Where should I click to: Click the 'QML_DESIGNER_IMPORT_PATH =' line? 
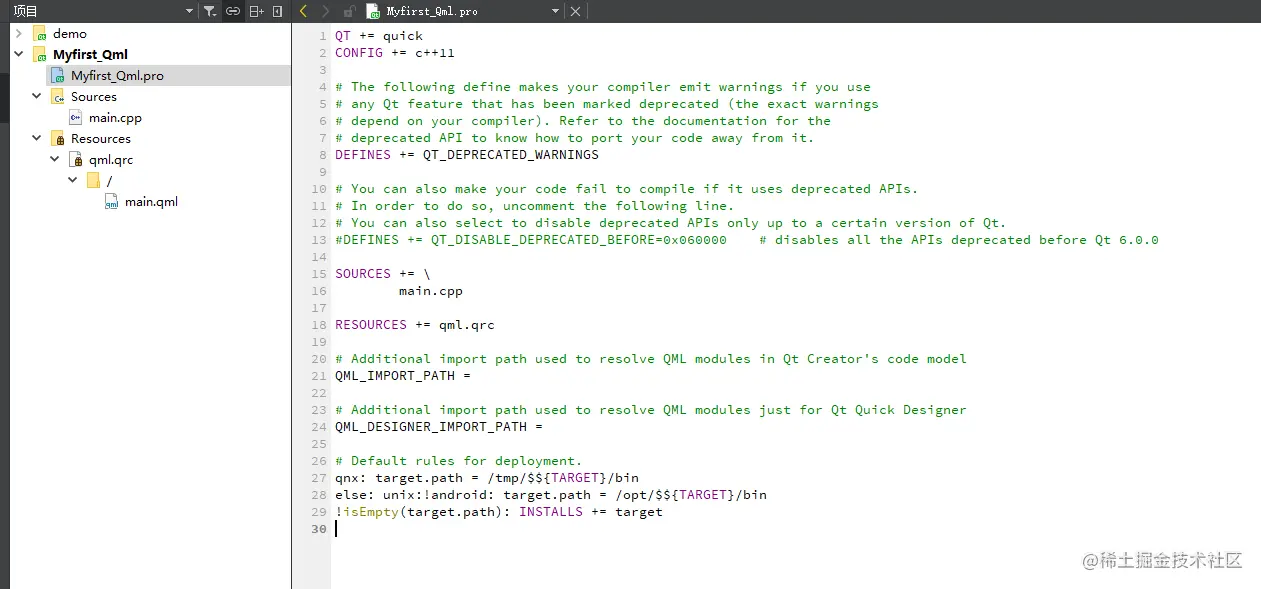[439, 426]
